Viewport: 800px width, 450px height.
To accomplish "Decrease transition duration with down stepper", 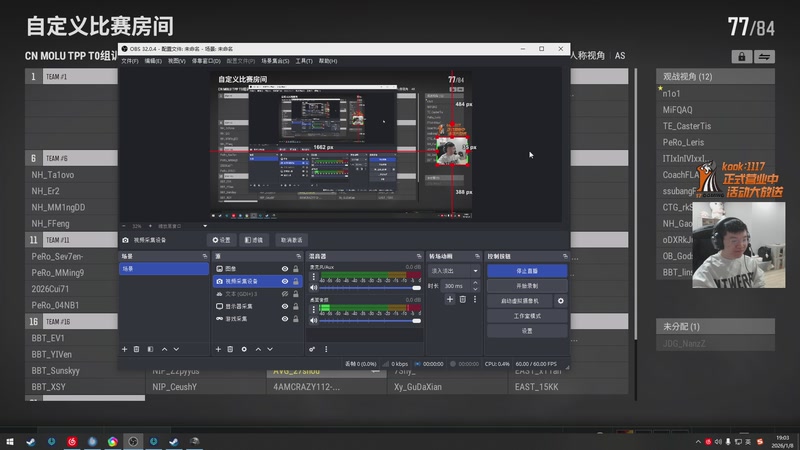I will 475,289.
